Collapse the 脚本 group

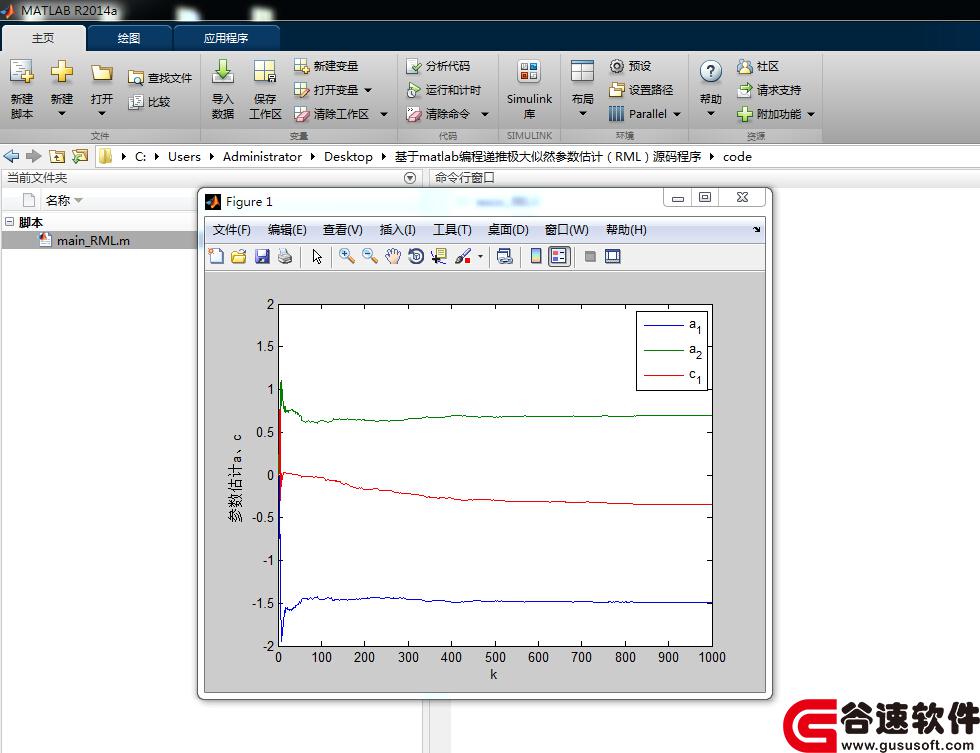(9, 222)
